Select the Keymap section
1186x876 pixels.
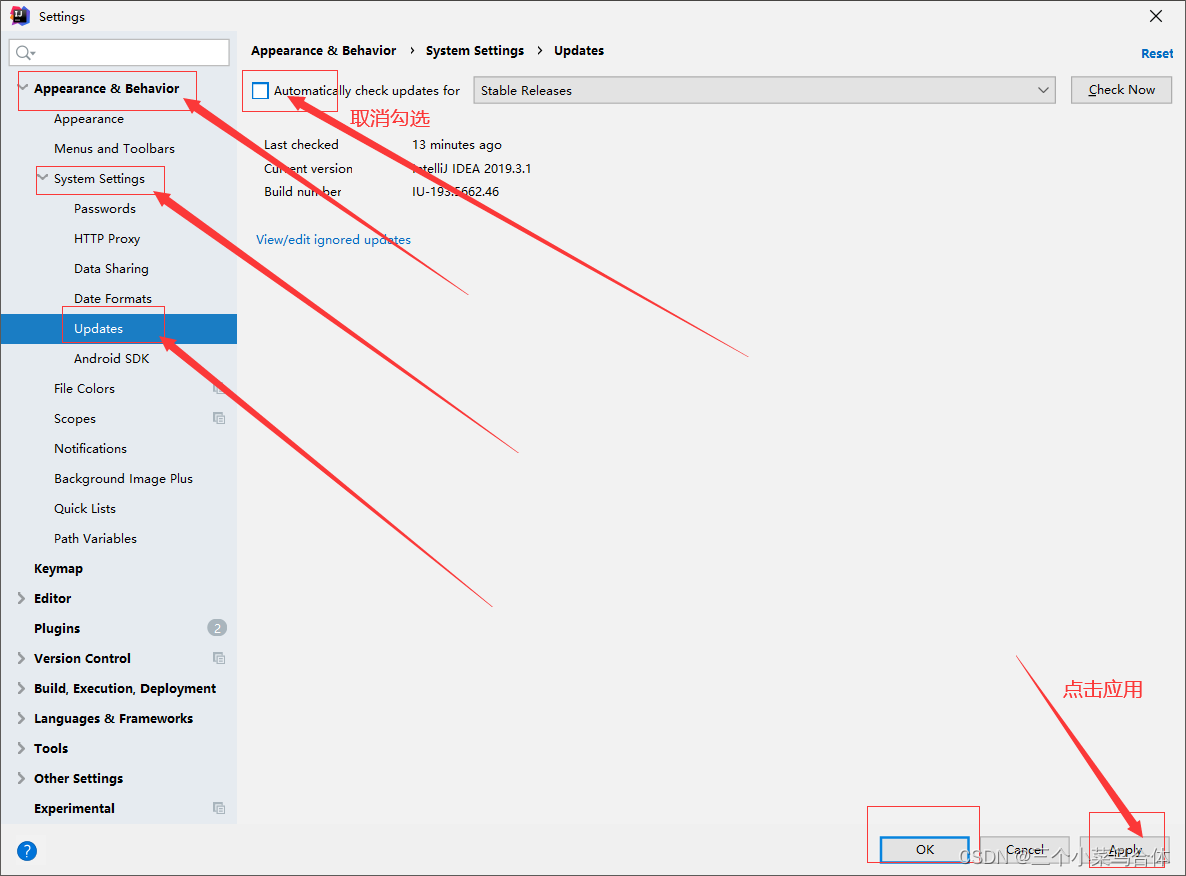pyautogui.click(x=58, y=569)
